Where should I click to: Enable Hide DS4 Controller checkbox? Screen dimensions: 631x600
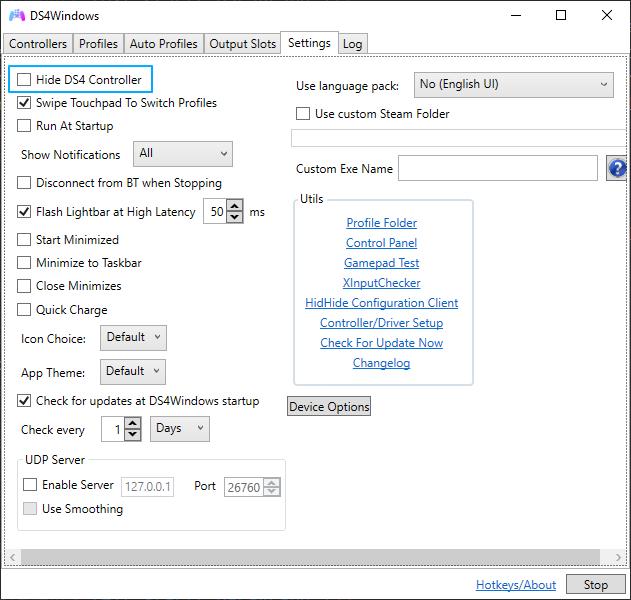(x=25, y=80)
